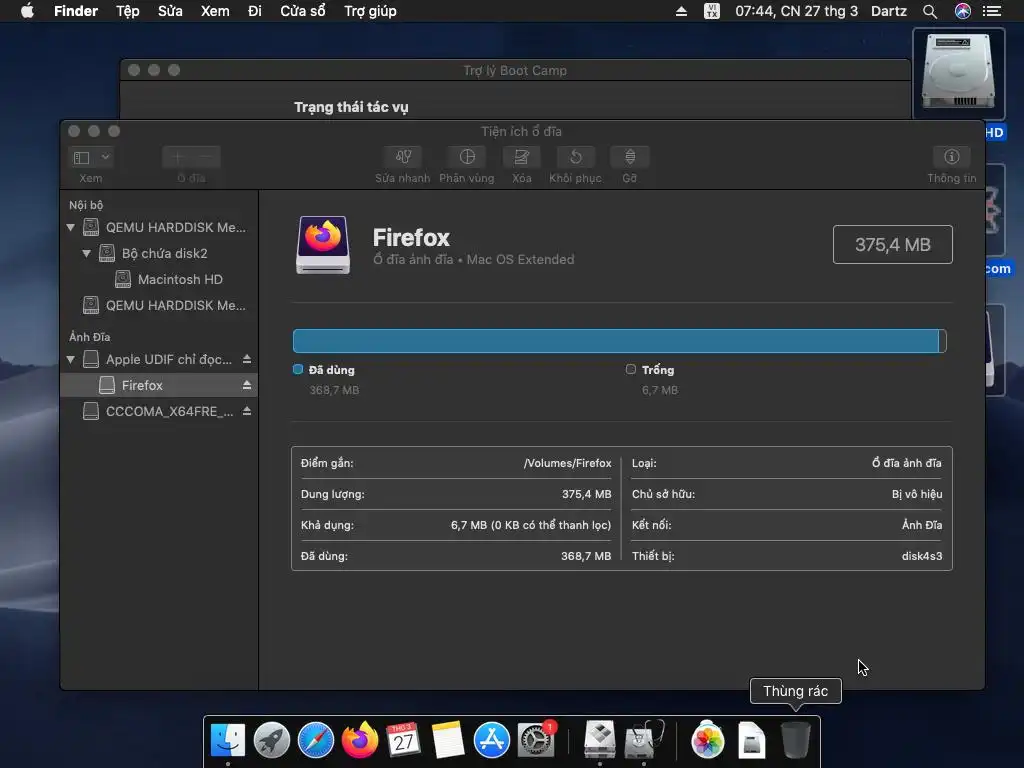Viewport: 1024px width, 768px height.
Task: Click the 375,4 MB capacity box
Action: pyautogui.click(x=892, y=245)
